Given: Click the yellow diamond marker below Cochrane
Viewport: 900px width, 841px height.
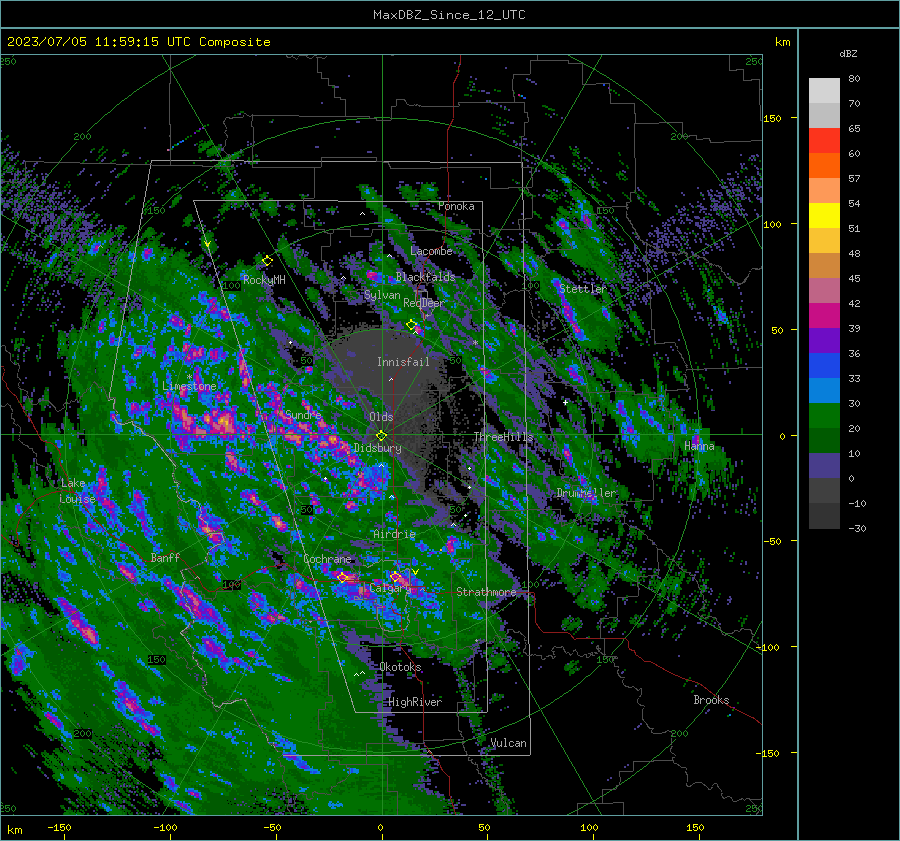Looking at the screenshot, I should pyautogui.click(x=342, y=577).
